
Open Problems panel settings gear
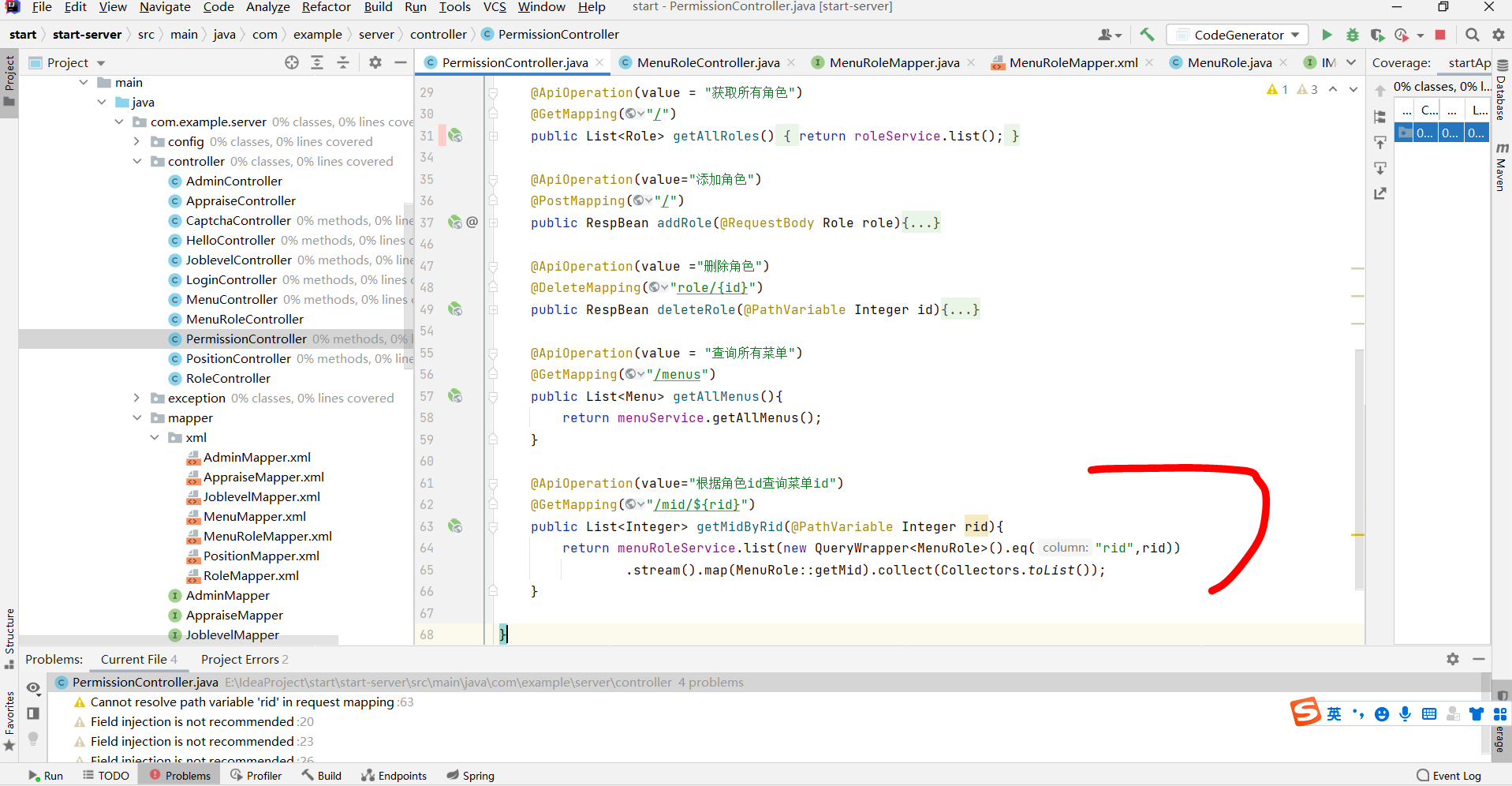1453,659
